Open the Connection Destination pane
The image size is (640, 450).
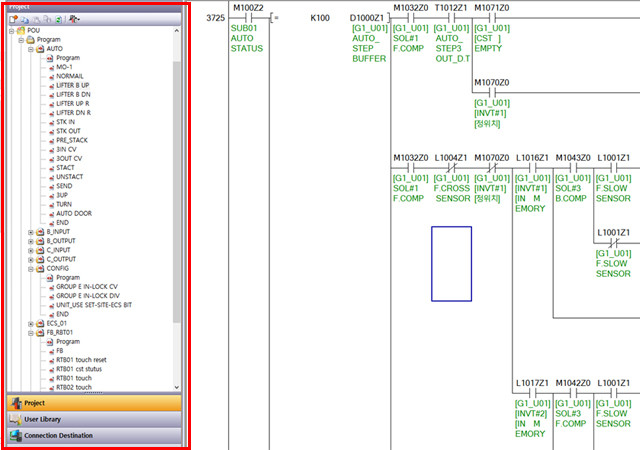coord(94,436)
